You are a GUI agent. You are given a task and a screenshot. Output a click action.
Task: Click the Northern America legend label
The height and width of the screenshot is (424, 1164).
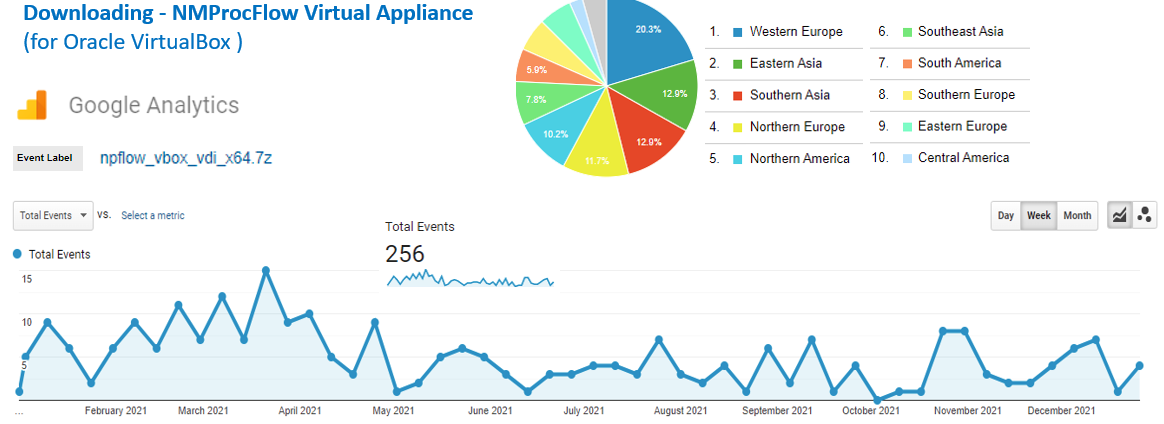[800, 158]
